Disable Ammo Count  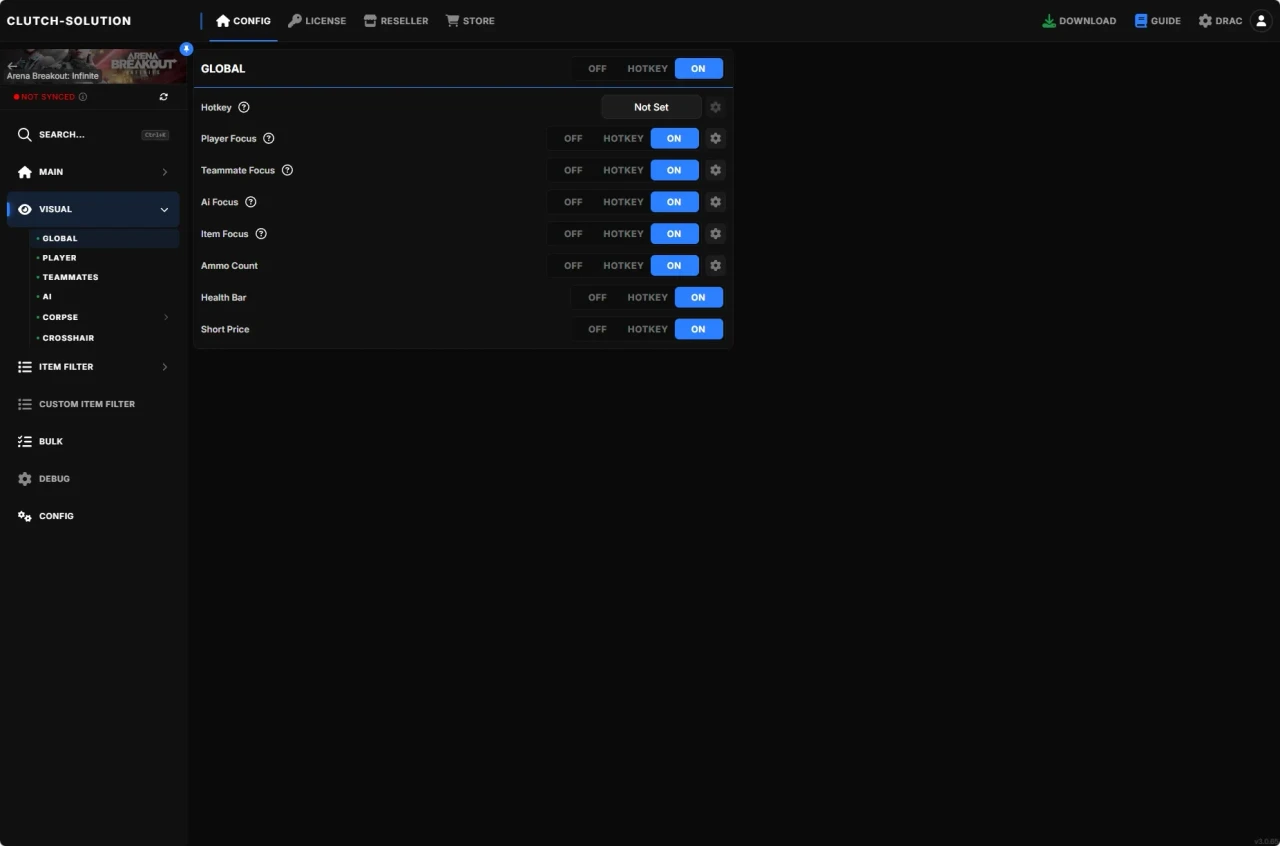point(573,265)
